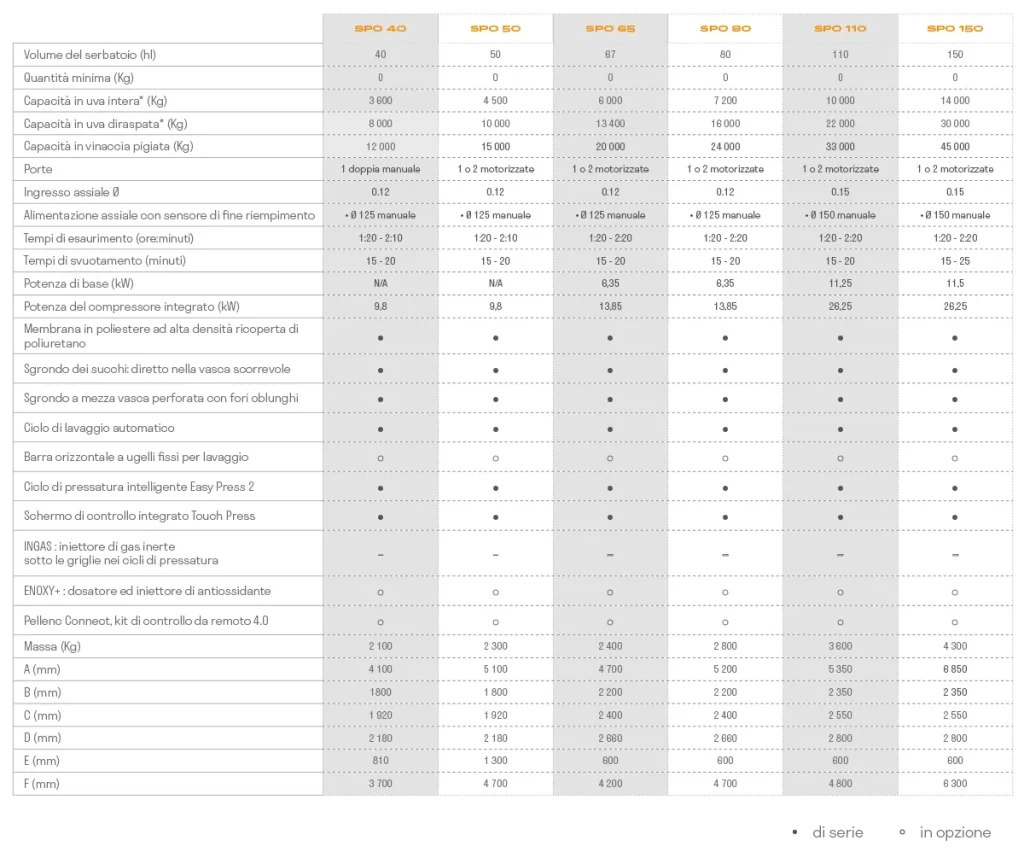
Task: Click the 'Ingresso assiale Ø' row label
Action: coord(72,192)
